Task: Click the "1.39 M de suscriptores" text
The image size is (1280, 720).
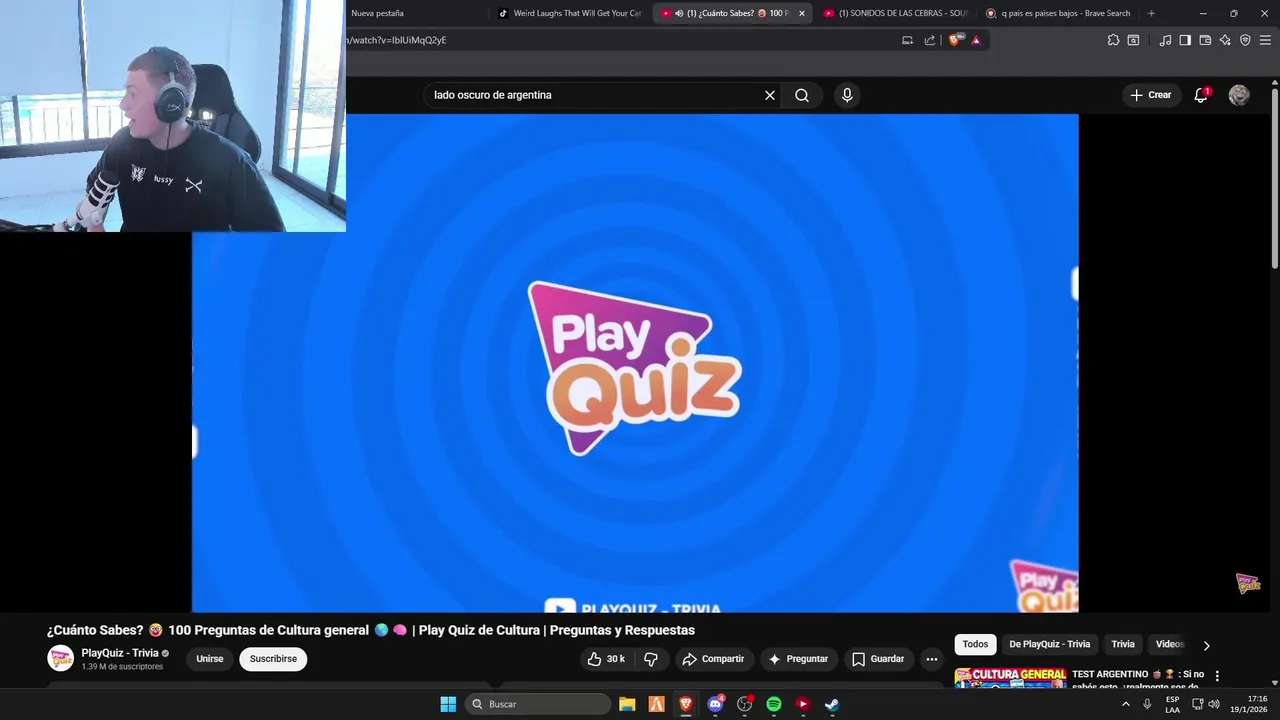Action: (122, 667)
